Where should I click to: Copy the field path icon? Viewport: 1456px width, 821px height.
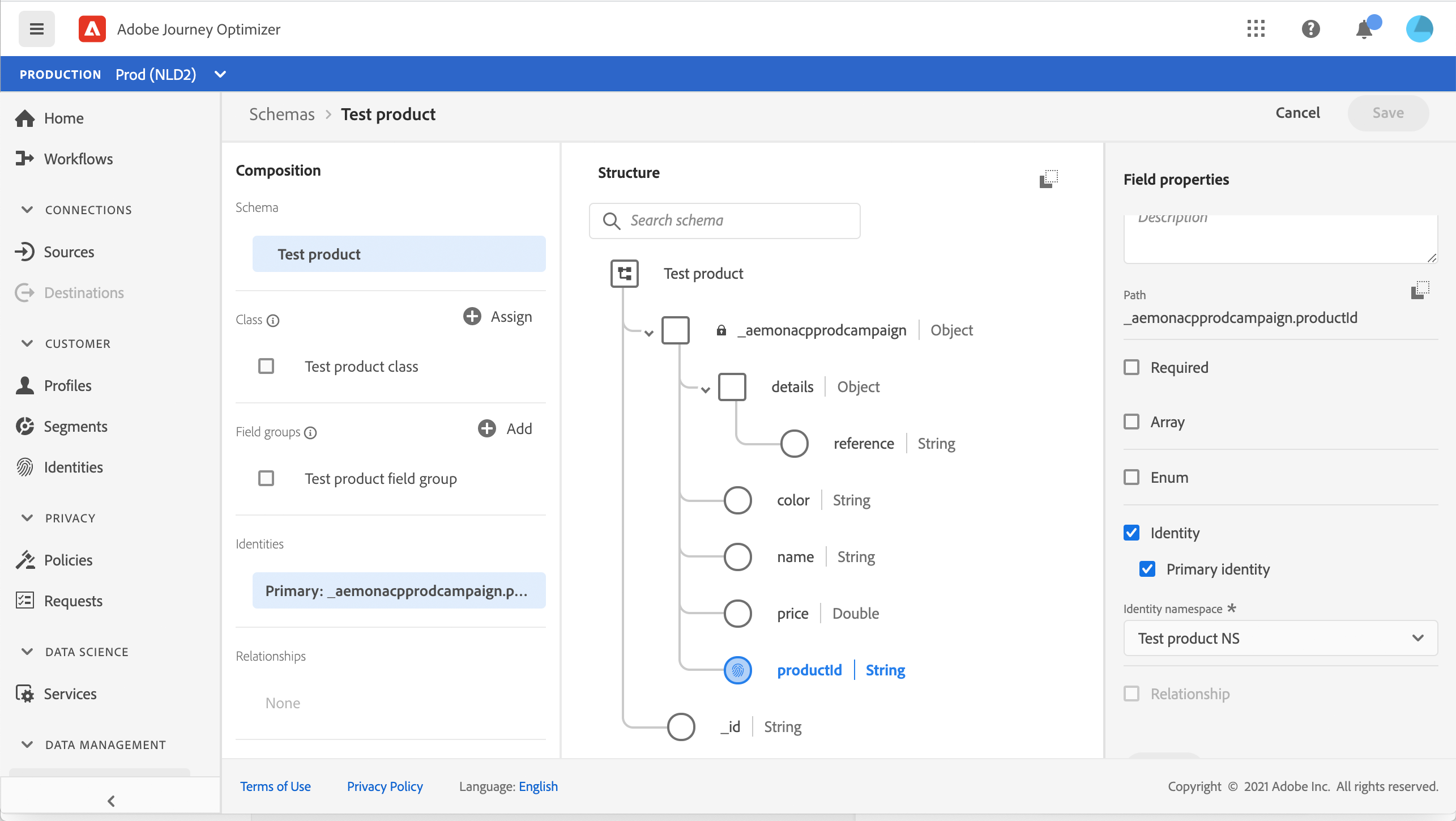pos(1420,290)
